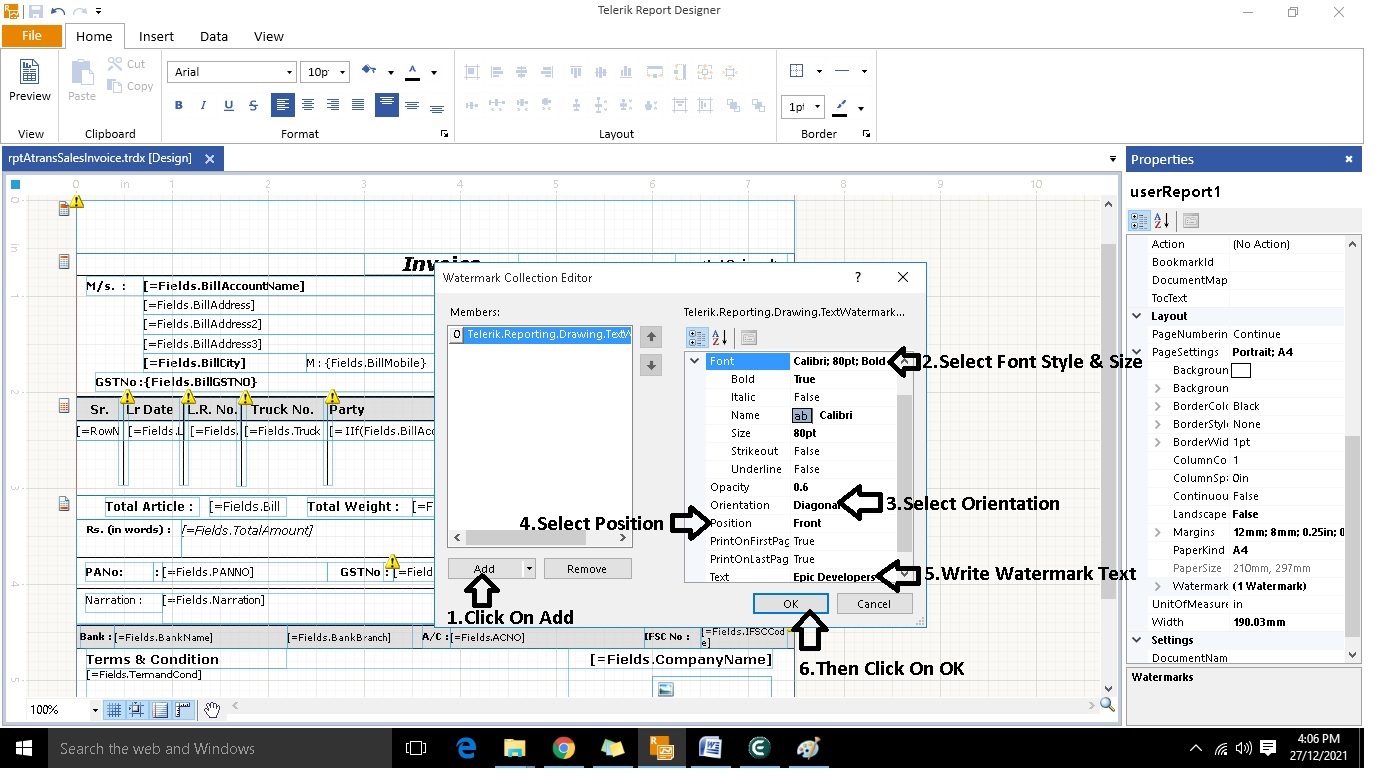Screen dimensions: 1400x776
Task: Click OK in Watermark Collection Editor
Action: click(790, 604)
